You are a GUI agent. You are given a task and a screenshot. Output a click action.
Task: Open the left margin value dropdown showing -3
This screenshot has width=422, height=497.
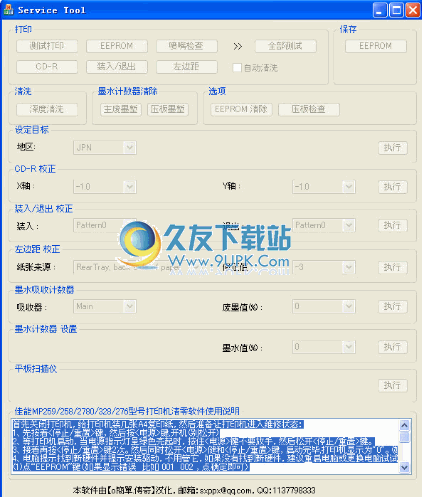coord(324,267)
